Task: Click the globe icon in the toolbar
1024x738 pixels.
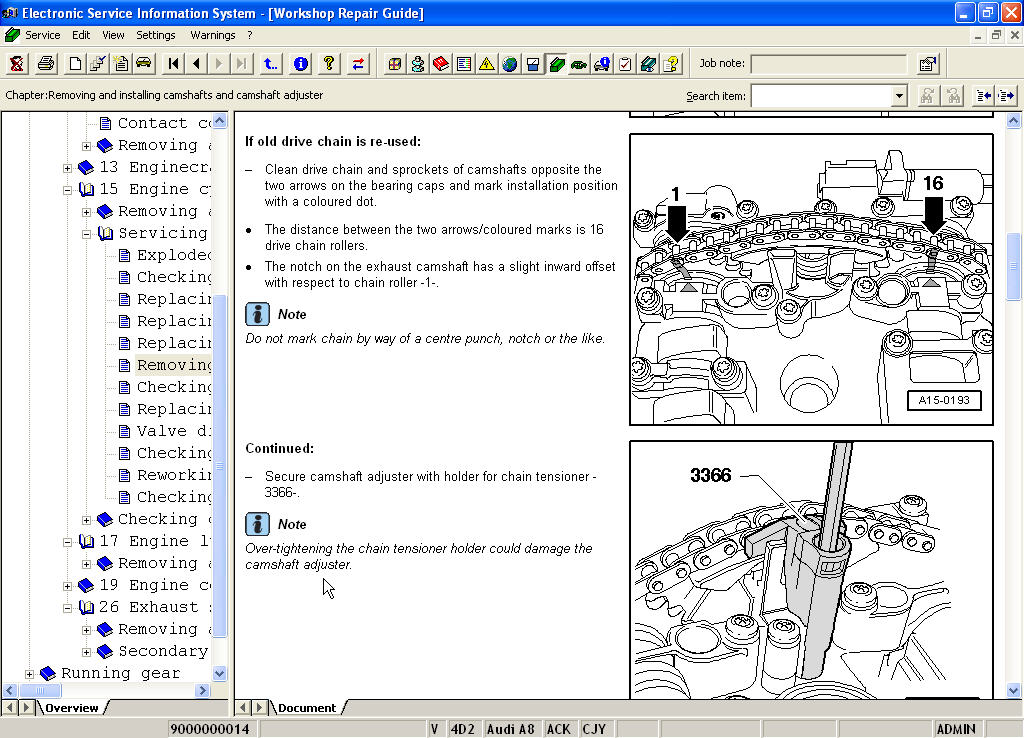Action: tap(510, 64)
